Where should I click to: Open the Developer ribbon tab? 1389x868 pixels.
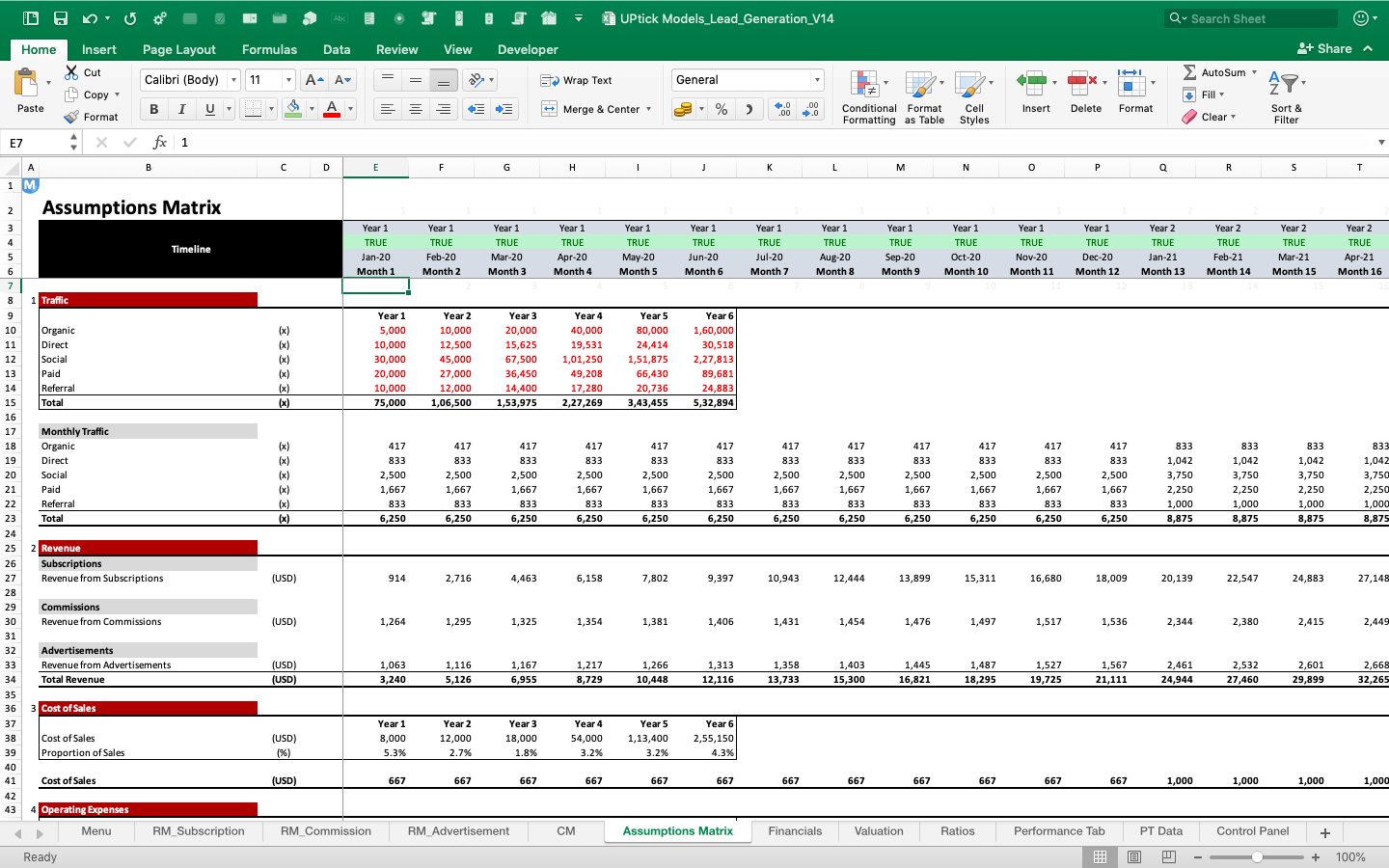(528, 49)
